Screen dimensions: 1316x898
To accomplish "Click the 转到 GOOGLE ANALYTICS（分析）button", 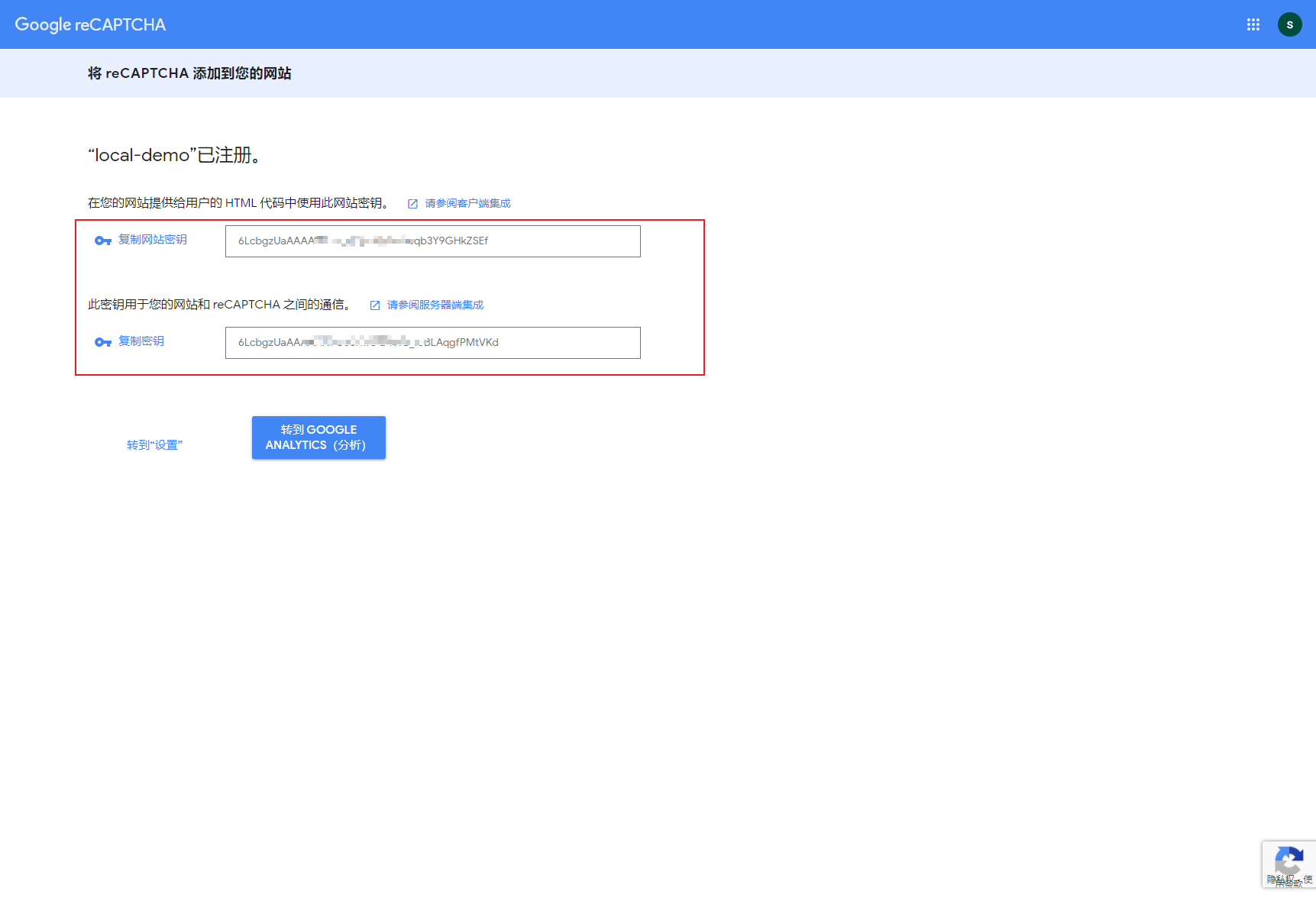I will (x=318, y=438).
